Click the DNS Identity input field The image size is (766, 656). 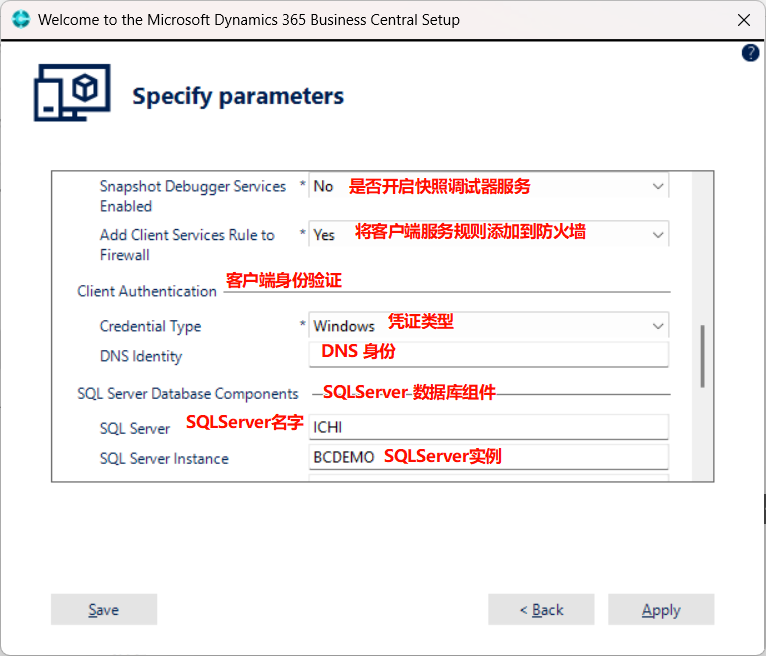[489, 355]
